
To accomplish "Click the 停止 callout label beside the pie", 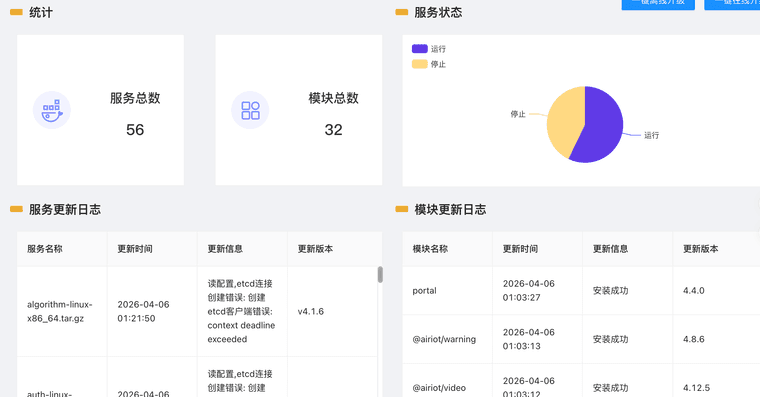I will point(518,114).
